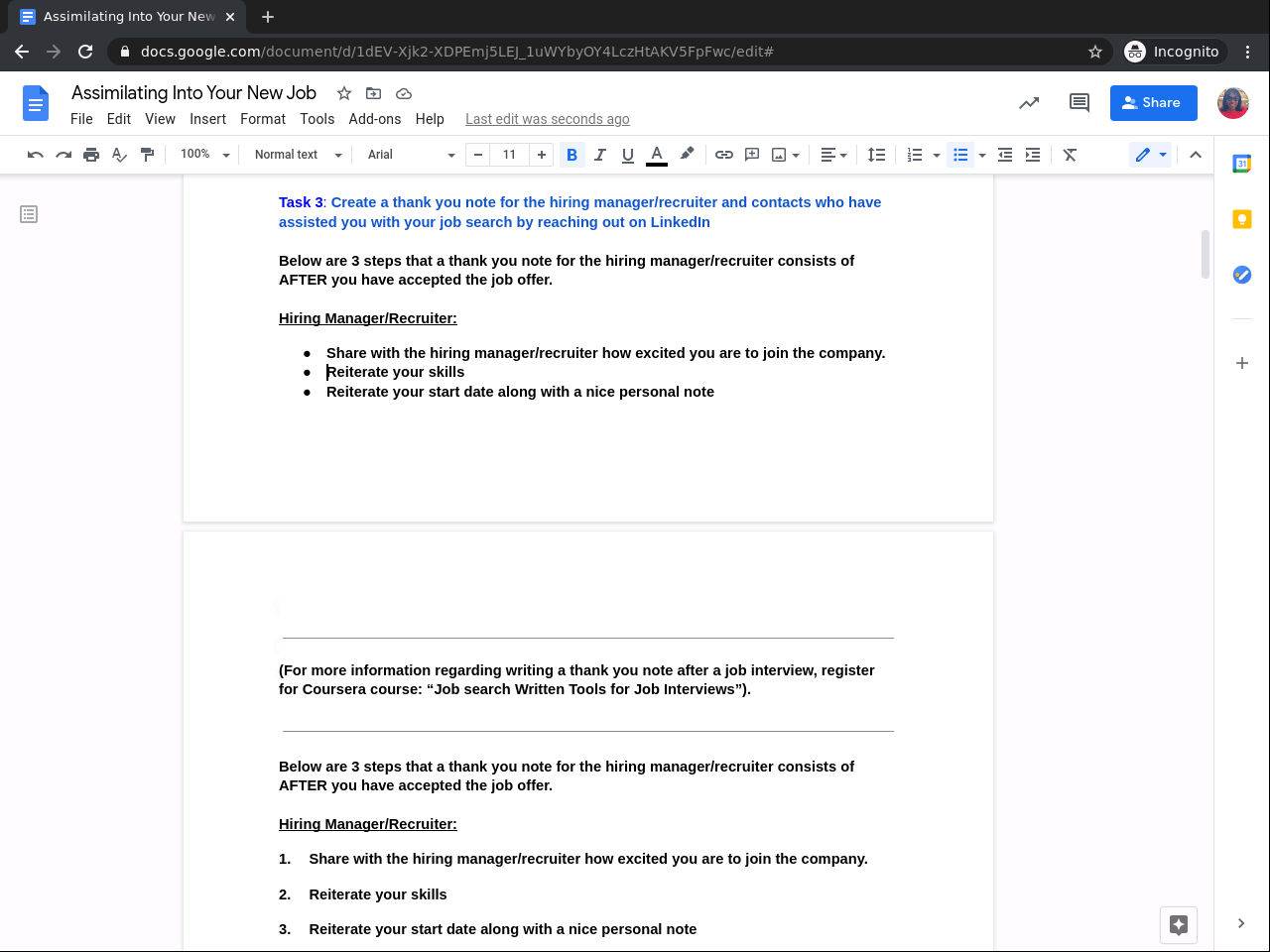Screen dimensions: 1270x952
Task: Open Google Calendar side panel
Action: pyautogui.click(x=1242, y=164)
